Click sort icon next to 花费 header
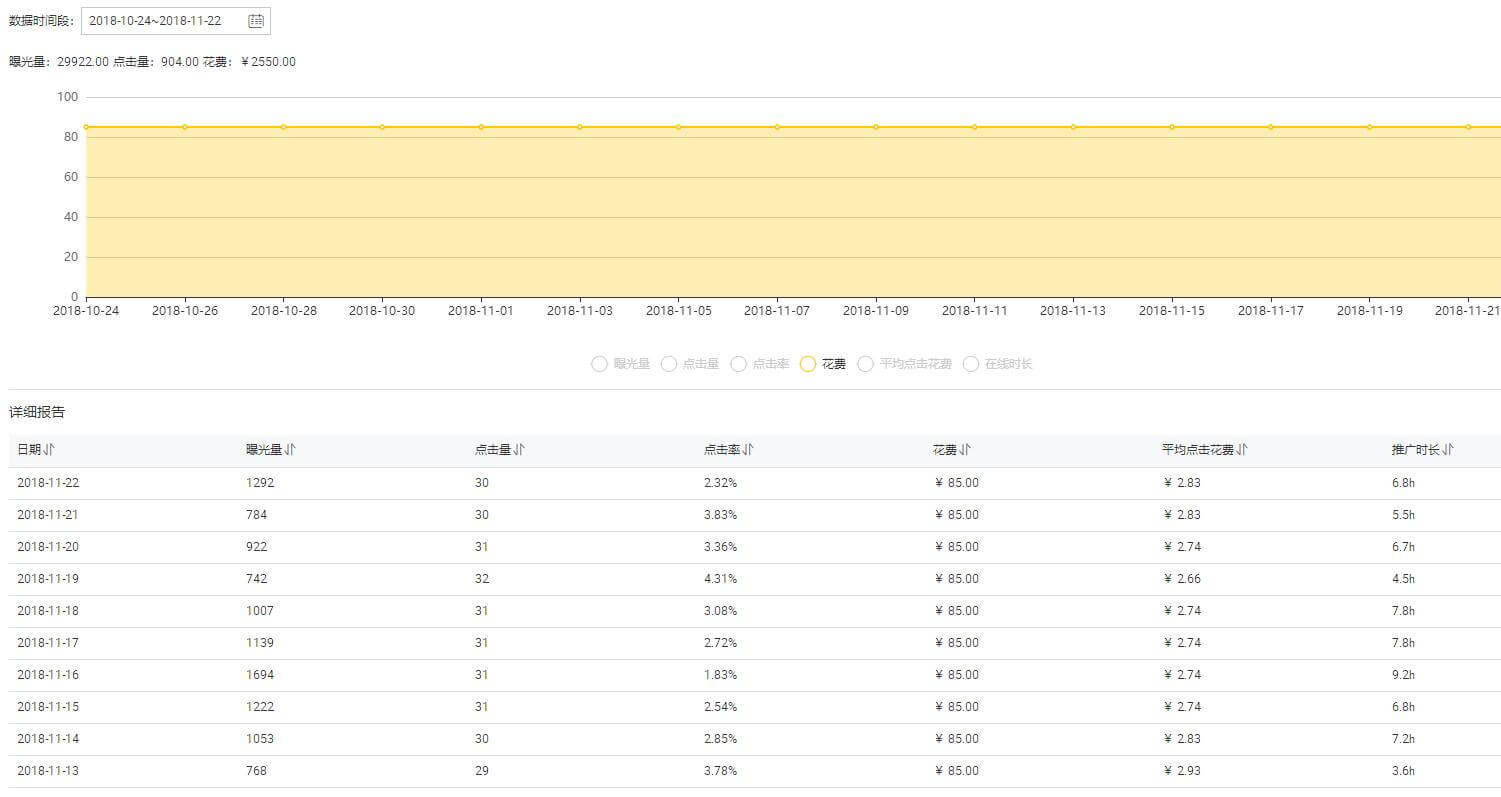This screenshot has width=1501, height=797. (965, 450)
